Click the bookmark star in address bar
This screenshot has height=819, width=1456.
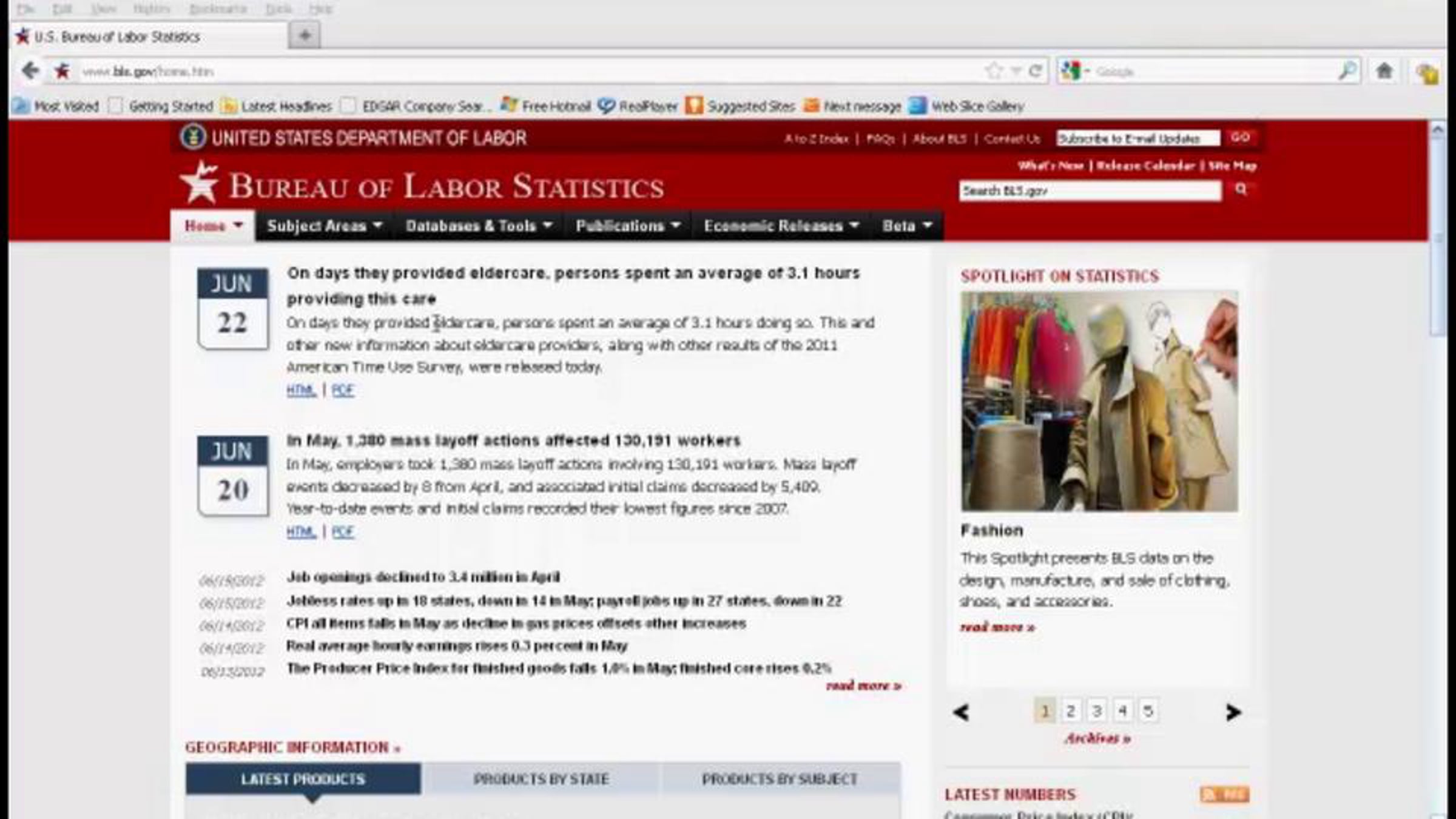point(994,71)
